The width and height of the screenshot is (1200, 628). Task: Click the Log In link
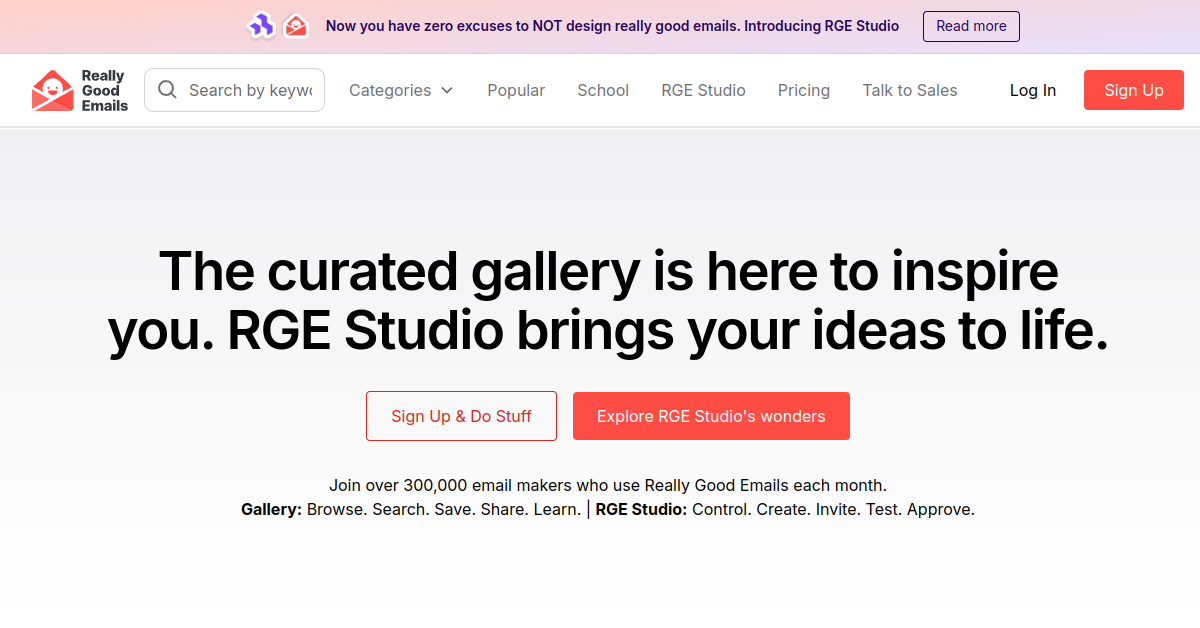pyautogui.click(x=1033, y=90)
